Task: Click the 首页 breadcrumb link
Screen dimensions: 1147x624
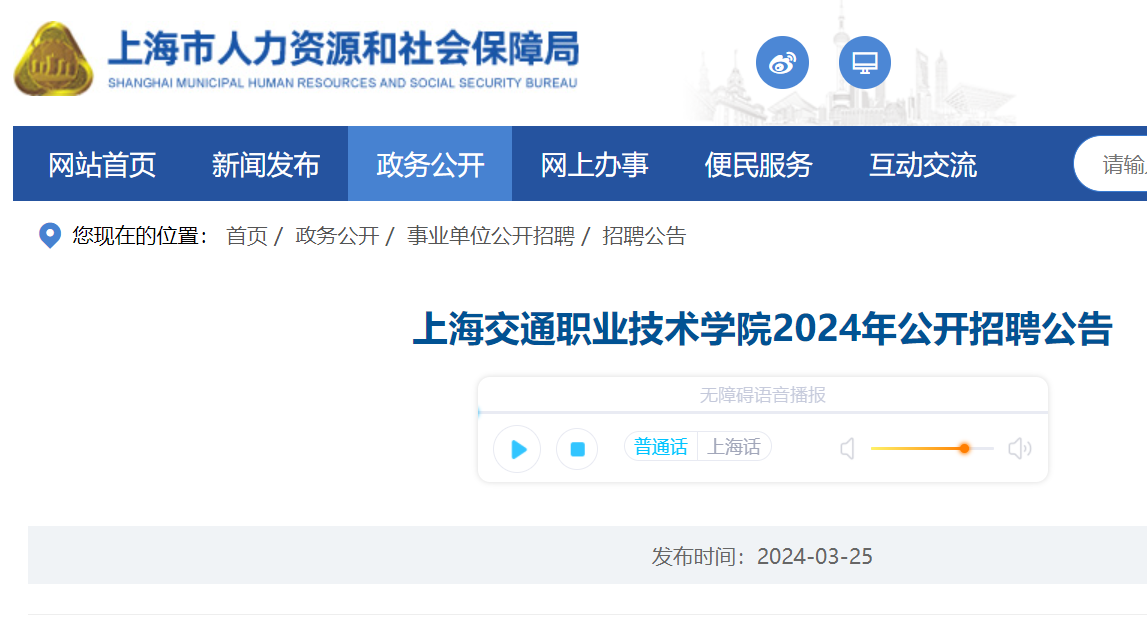Action: 247,236
